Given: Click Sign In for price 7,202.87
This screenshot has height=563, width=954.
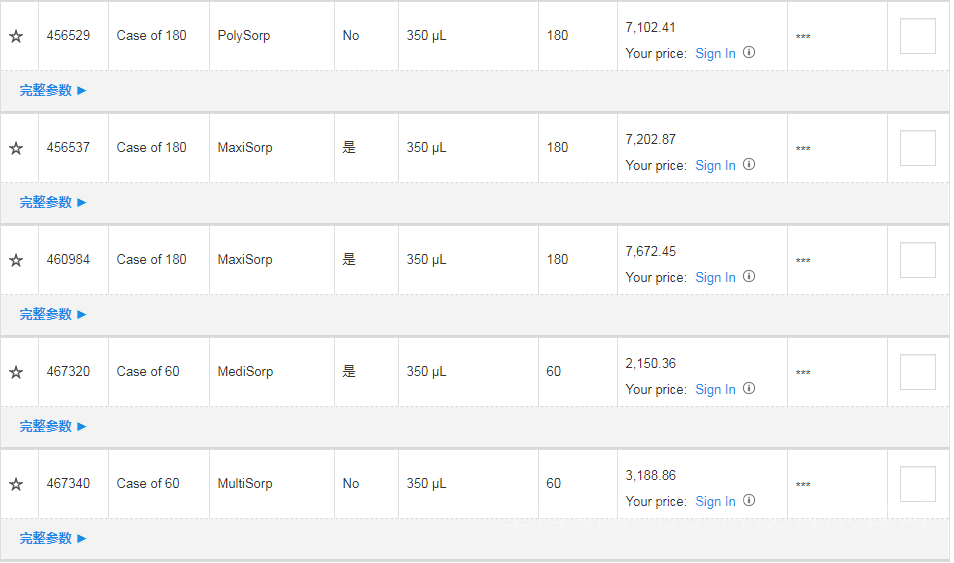Looking at the screenshot, I should pos(715,166).
